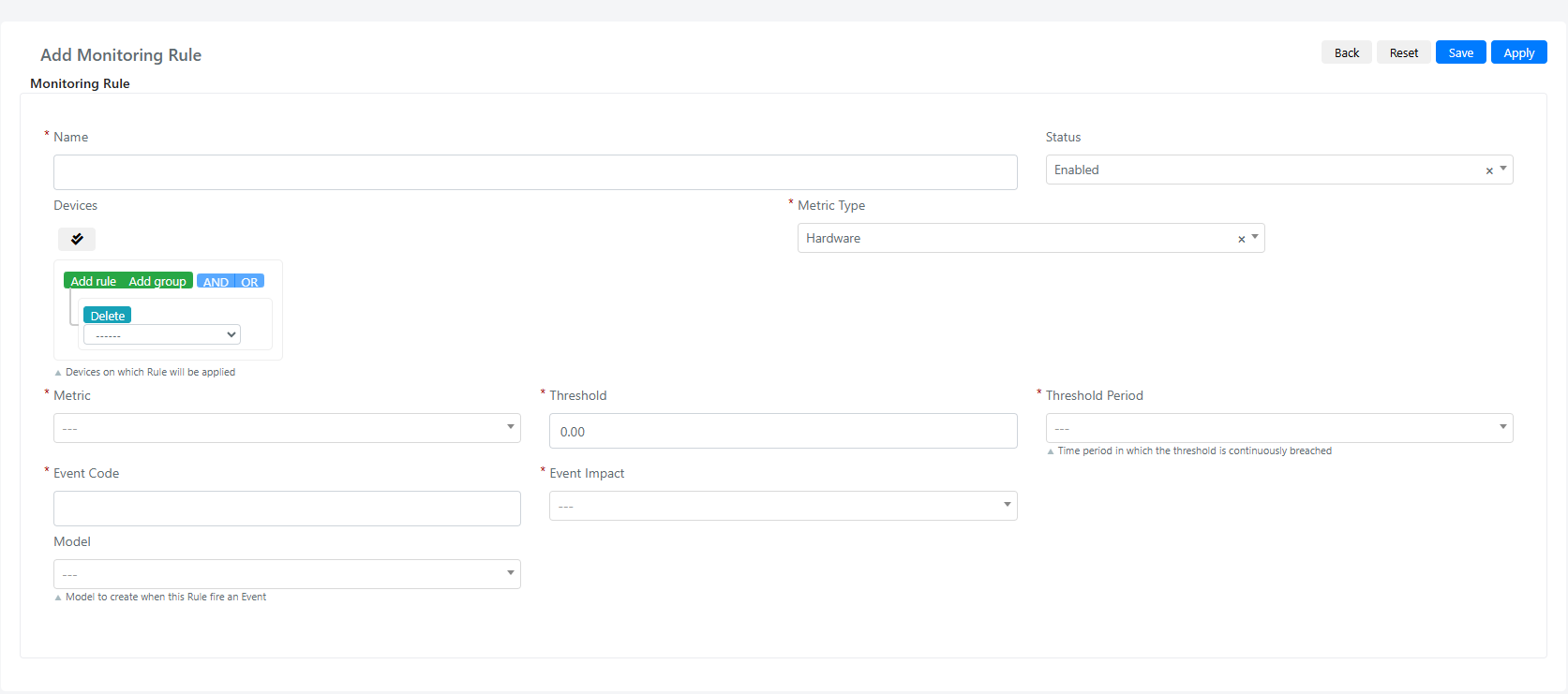Screen dimensions: 1568x694
Task: Expand the Threshold Period dropdown
Action: tap(1279, 428)
